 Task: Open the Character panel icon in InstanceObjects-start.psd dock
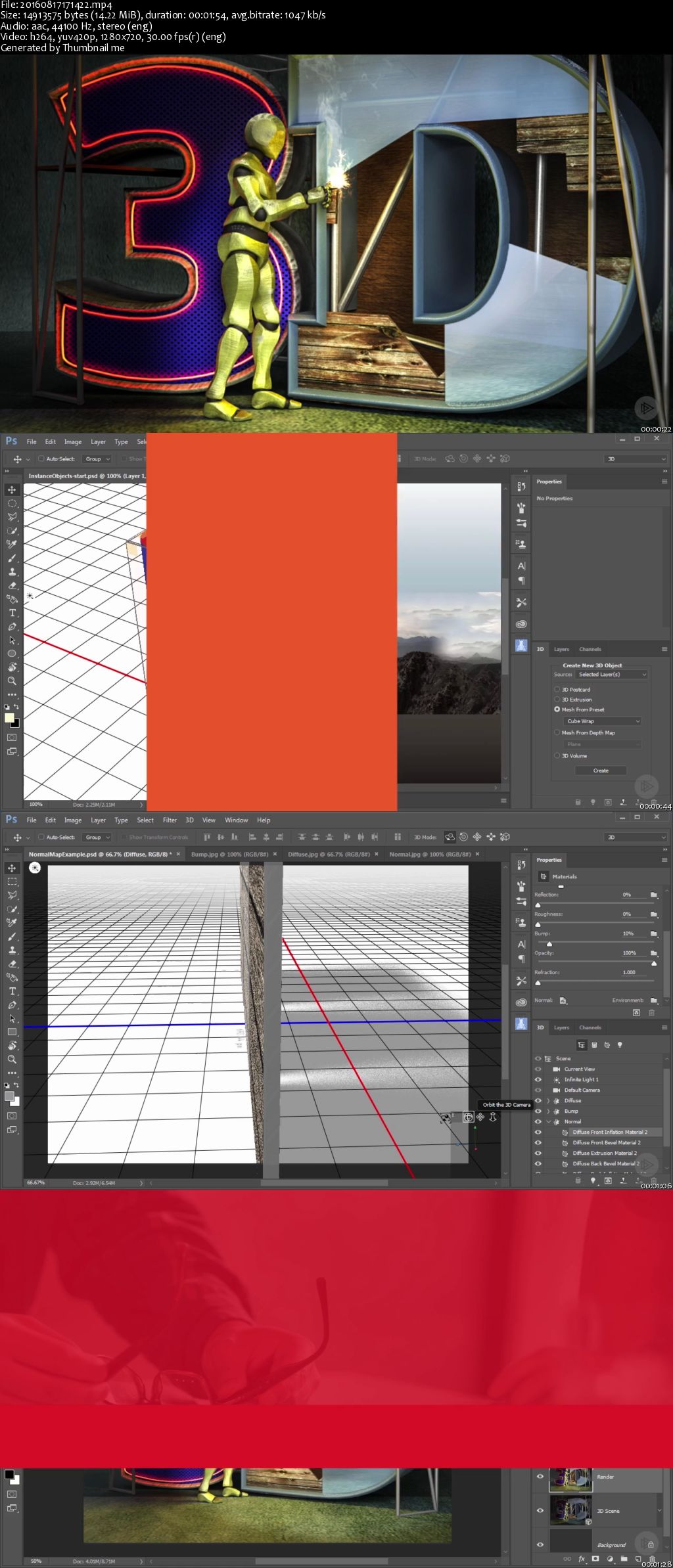tap(521, 566)
